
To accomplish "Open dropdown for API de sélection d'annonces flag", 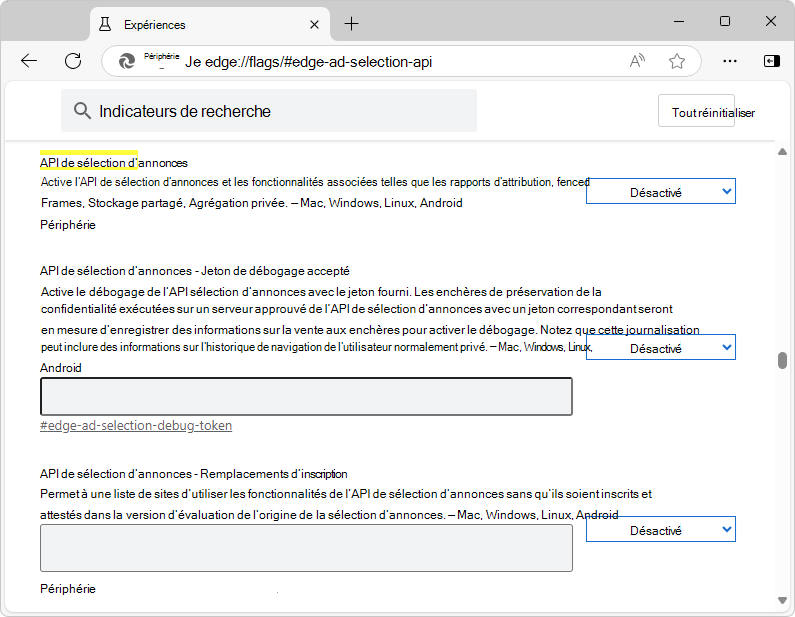I will (x=661, y=191).
